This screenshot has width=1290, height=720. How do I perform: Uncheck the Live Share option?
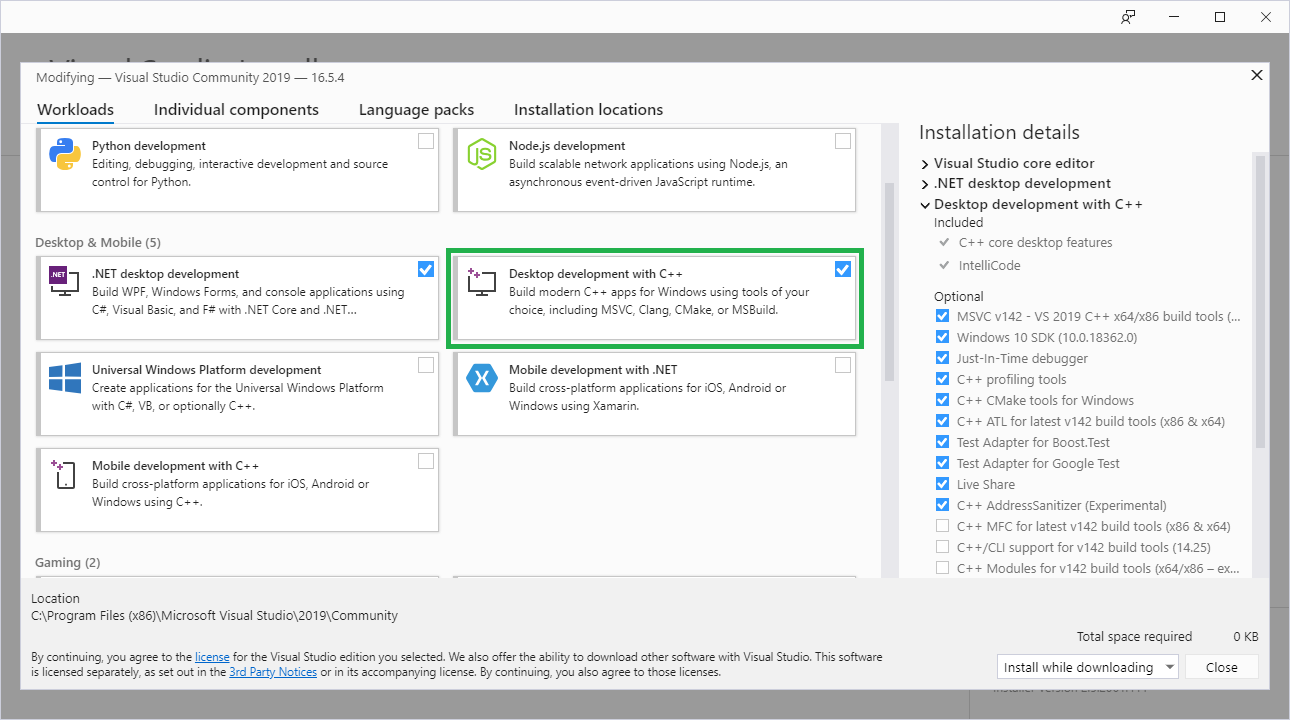(x=942, y=484)
